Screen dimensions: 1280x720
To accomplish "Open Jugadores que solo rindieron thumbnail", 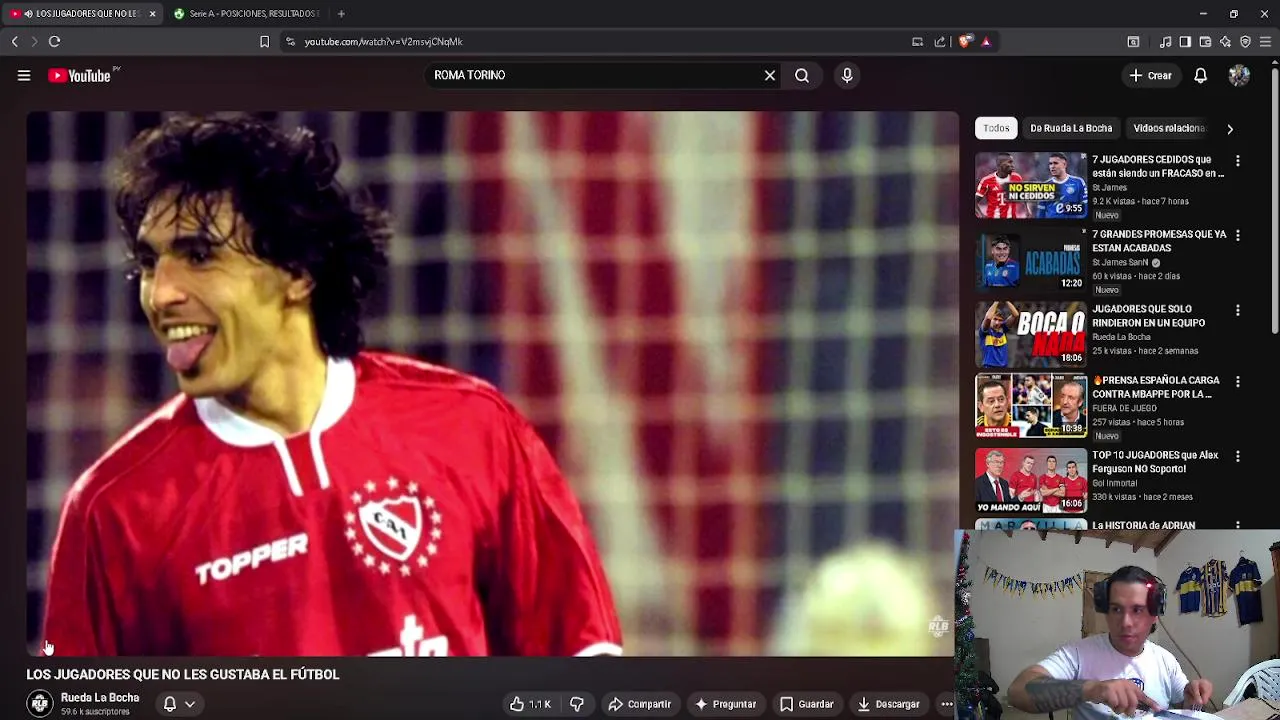I will point(1031,334).
